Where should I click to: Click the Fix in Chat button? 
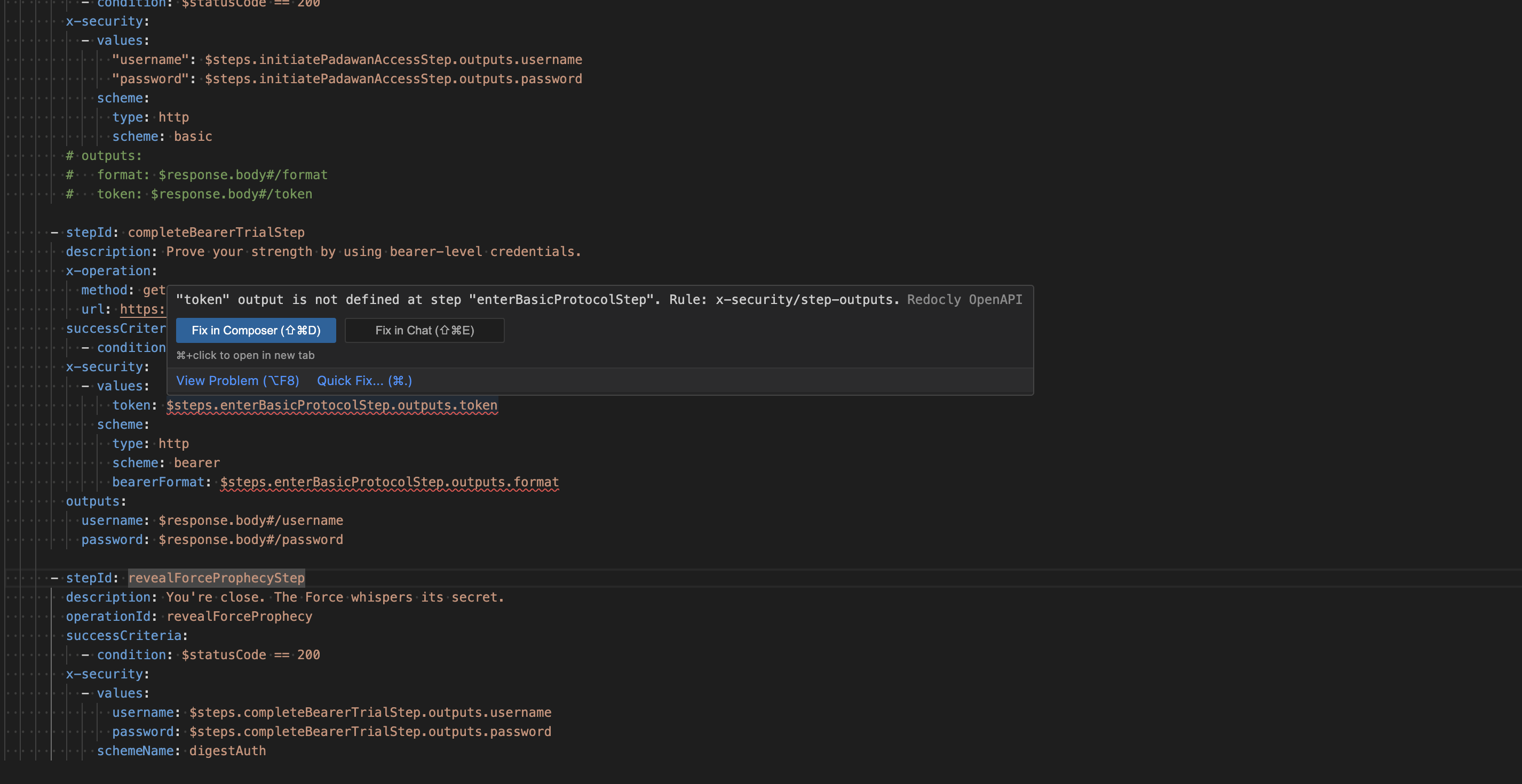(424, 331)
